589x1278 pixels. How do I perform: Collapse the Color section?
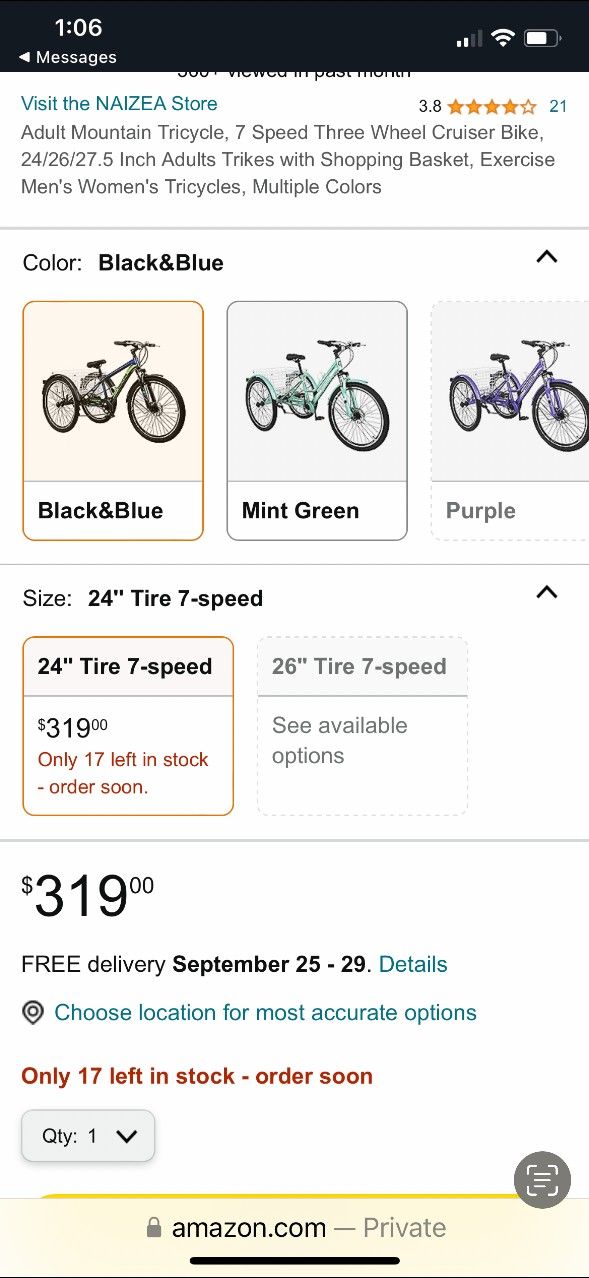[x=546, y=257]
